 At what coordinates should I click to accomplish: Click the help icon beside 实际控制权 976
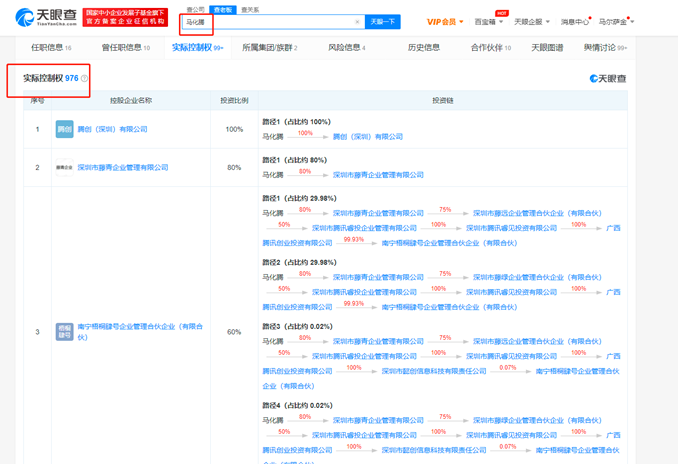(84, 78)
